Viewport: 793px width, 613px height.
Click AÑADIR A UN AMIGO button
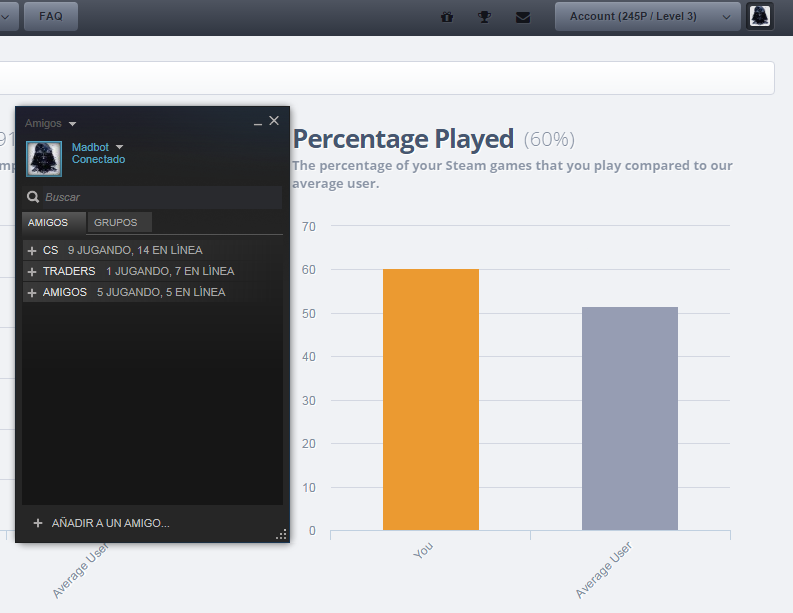(x=101, y=523)
